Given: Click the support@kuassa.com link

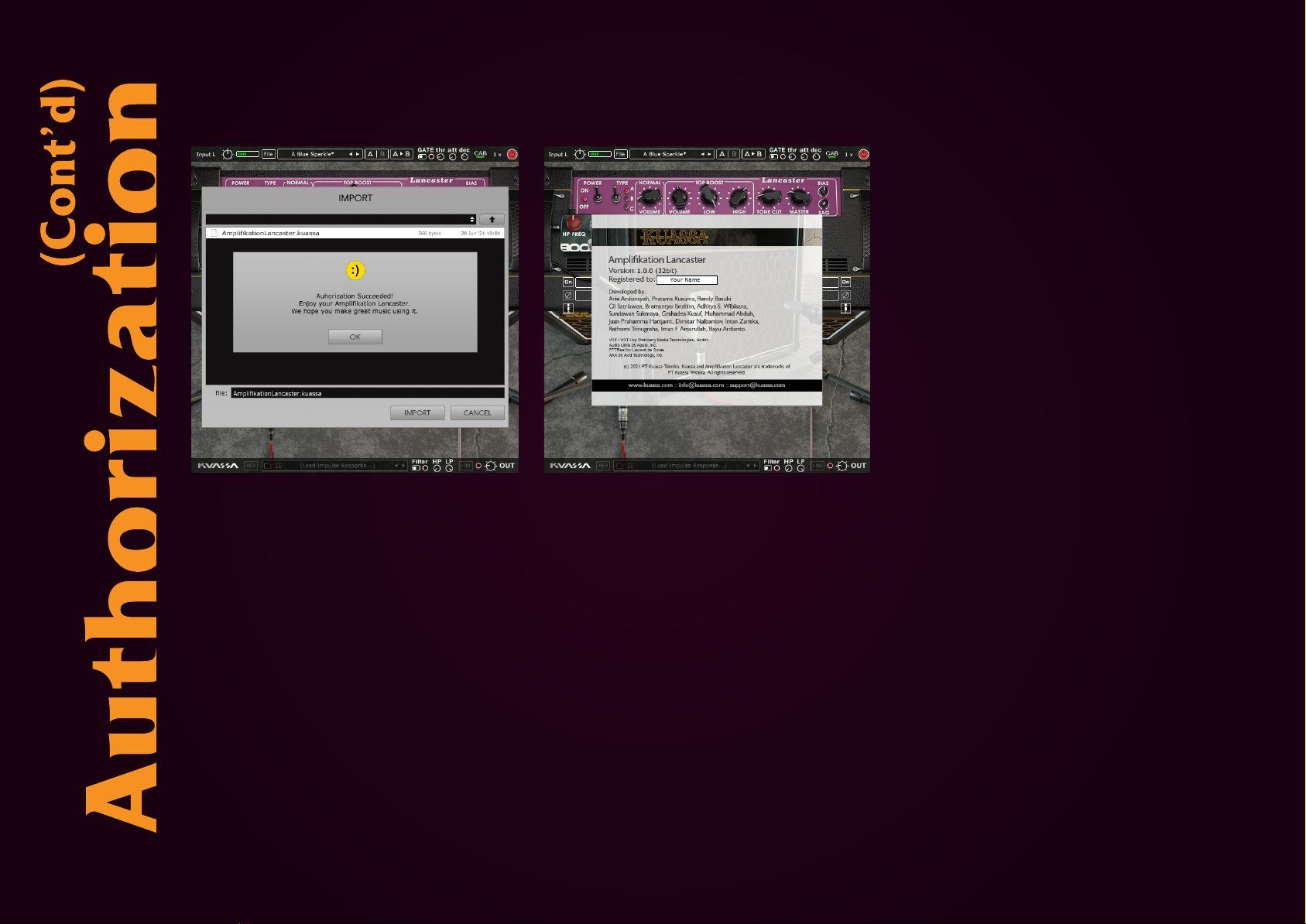Looking at the screenshot, I should coord(757,385).
